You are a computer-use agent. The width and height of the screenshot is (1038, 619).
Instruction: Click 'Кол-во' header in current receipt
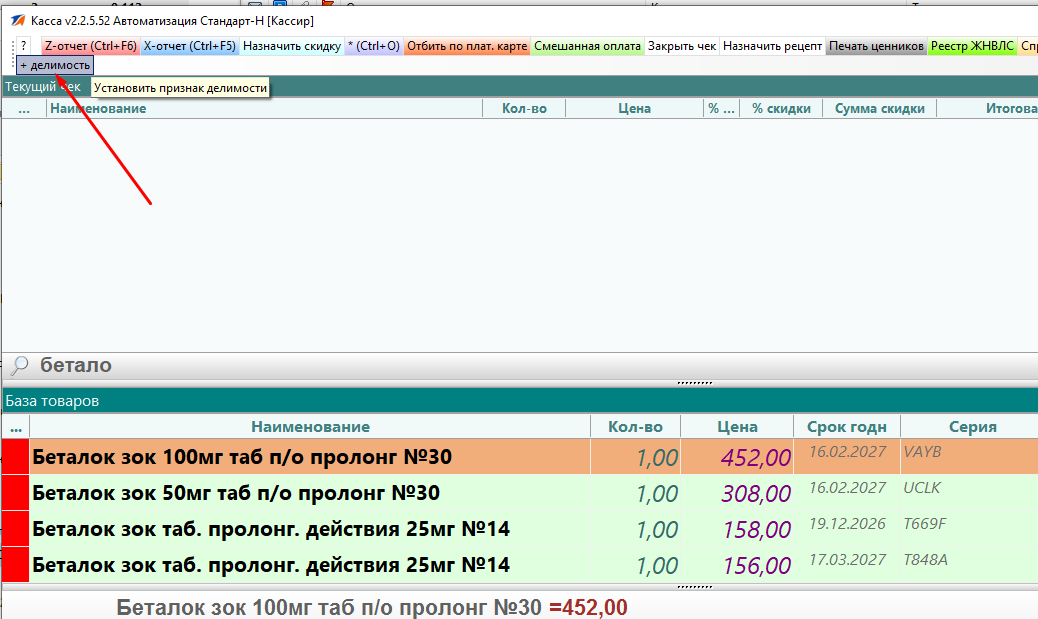pyautogui.click(x=524, y=109)
